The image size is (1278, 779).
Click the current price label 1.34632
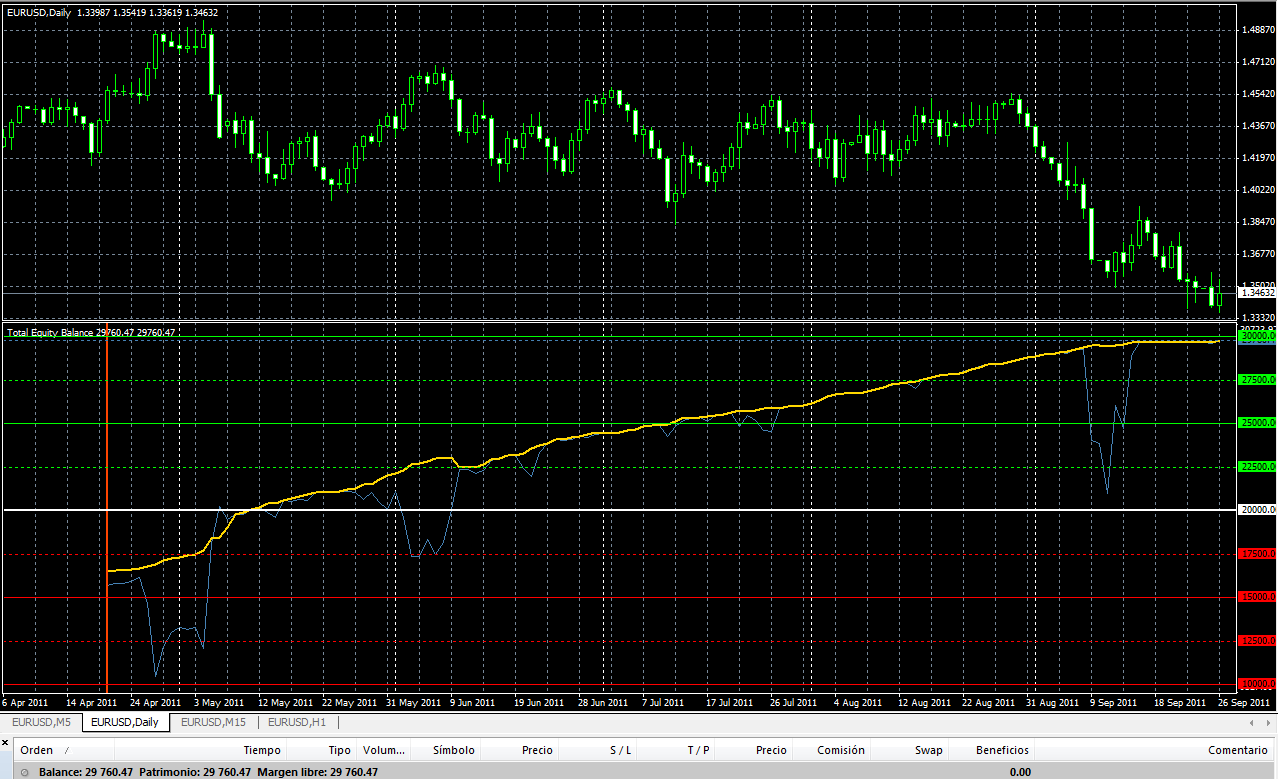(1257, 292)
